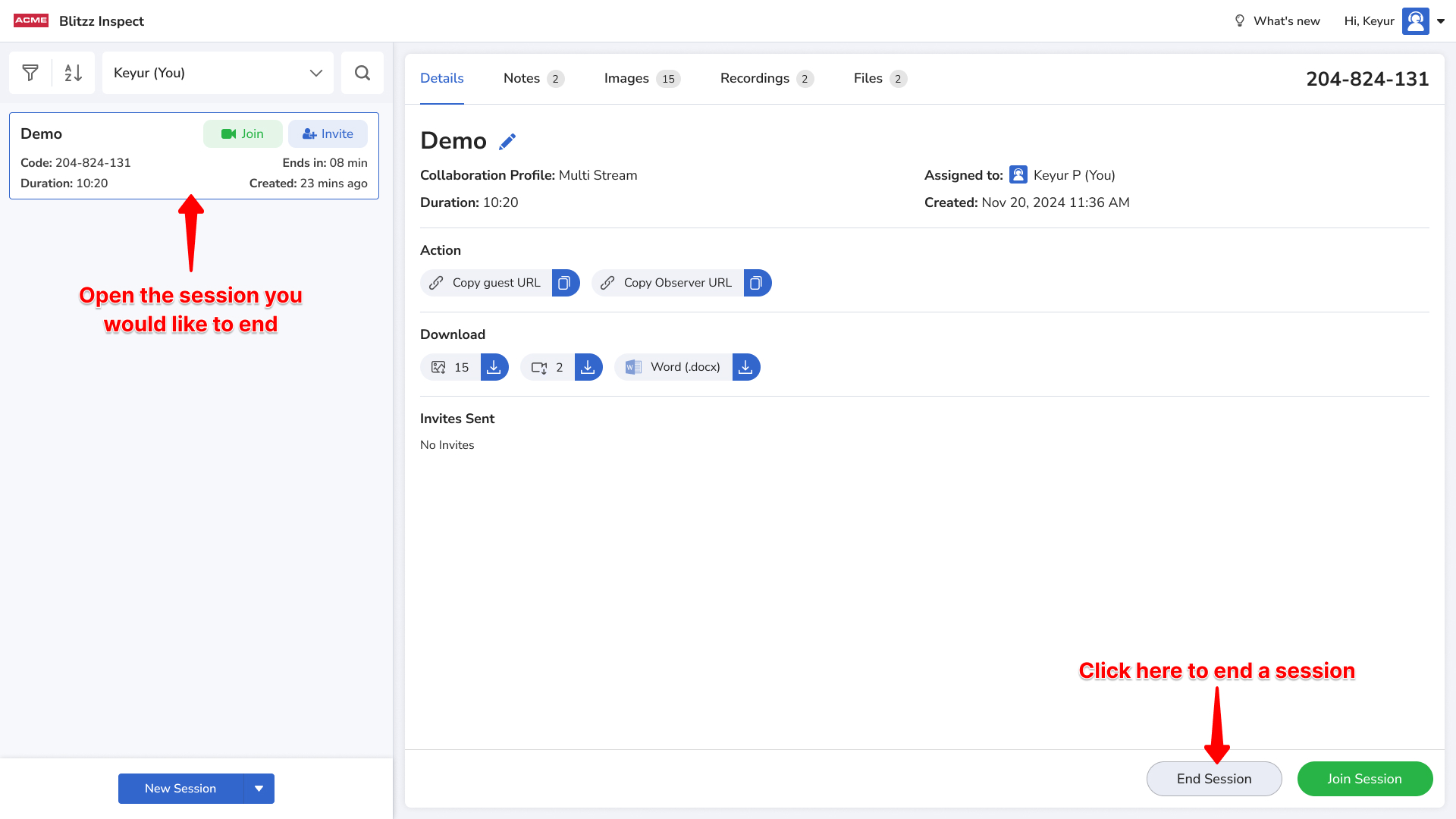The width and height of the screenshot is (1456, 819).
Task: Copy the Observer URL via clipboard icon
Action: pyautogui.click(x=757, y=283)
